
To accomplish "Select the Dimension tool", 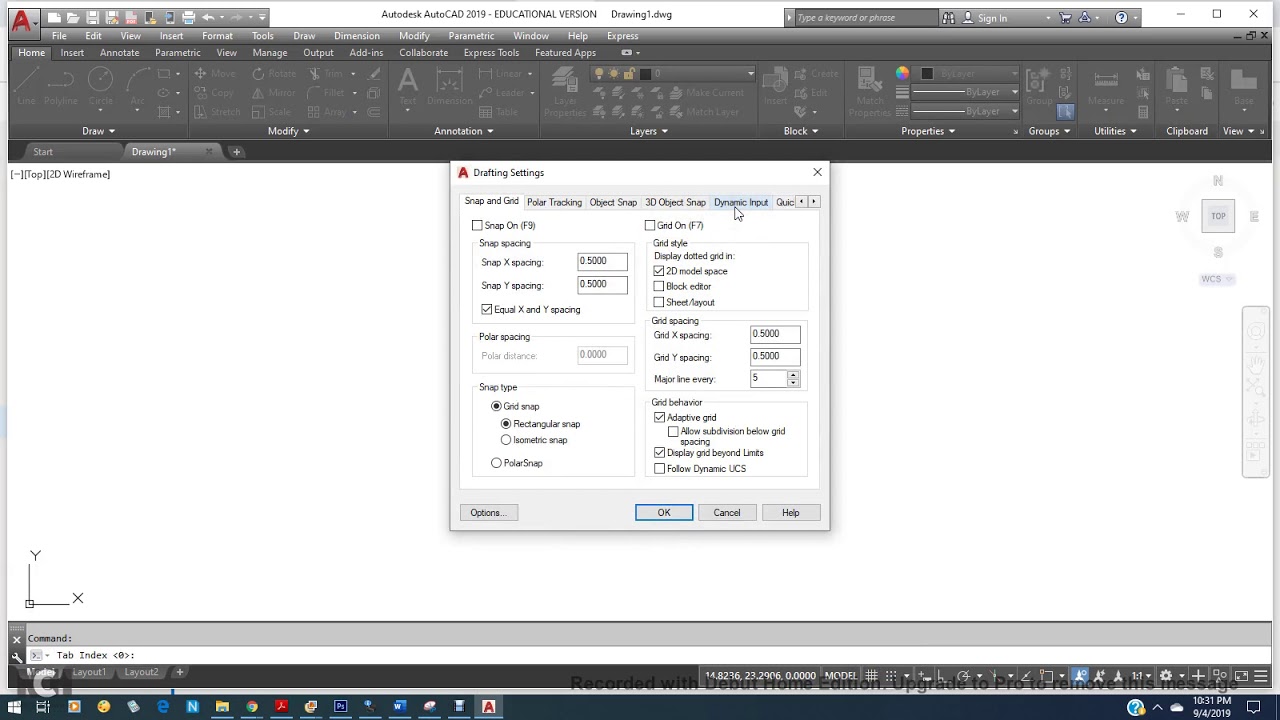I will click(x=449, y=86).
